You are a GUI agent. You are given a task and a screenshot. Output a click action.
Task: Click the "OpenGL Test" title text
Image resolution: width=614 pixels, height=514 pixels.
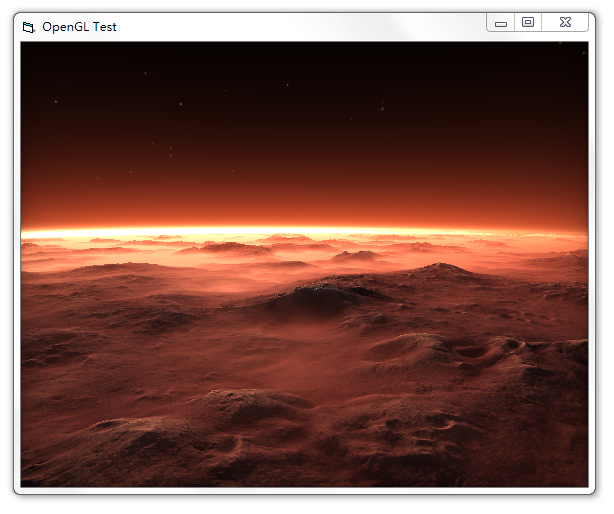[x=79, y=27]
